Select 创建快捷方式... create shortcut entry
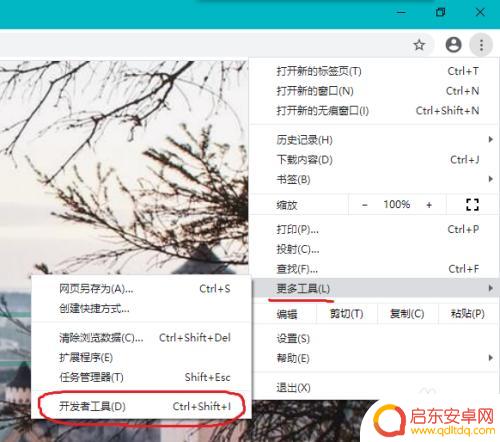The height and width of the screenshot is (442, 500). pos(141,309)
